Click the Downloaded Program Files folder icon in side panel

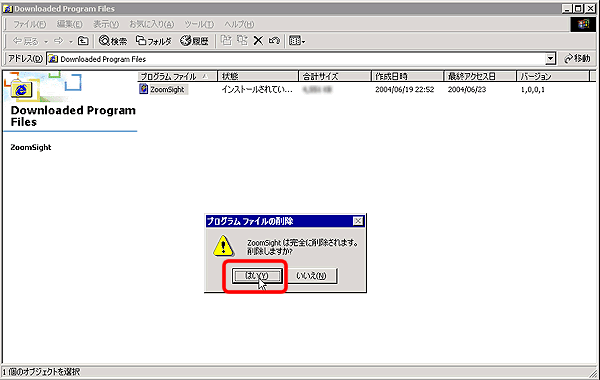(21, 89)
